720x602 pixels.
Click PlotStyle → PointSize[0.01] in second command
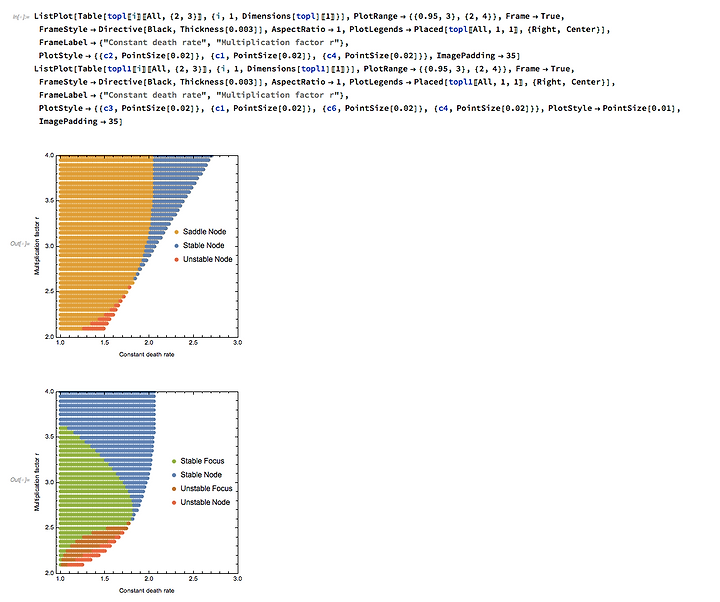click(x=611, y=108)
